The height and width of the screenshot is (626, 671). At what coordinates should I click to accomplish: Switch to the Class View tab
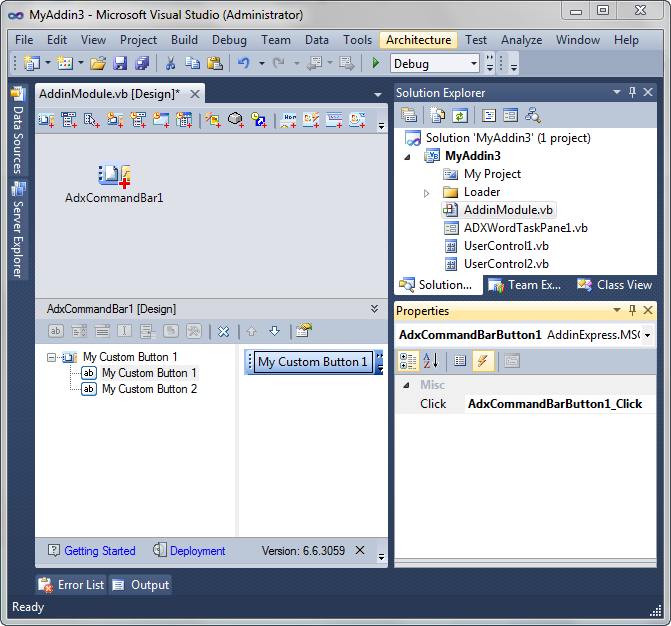point(615,285)
